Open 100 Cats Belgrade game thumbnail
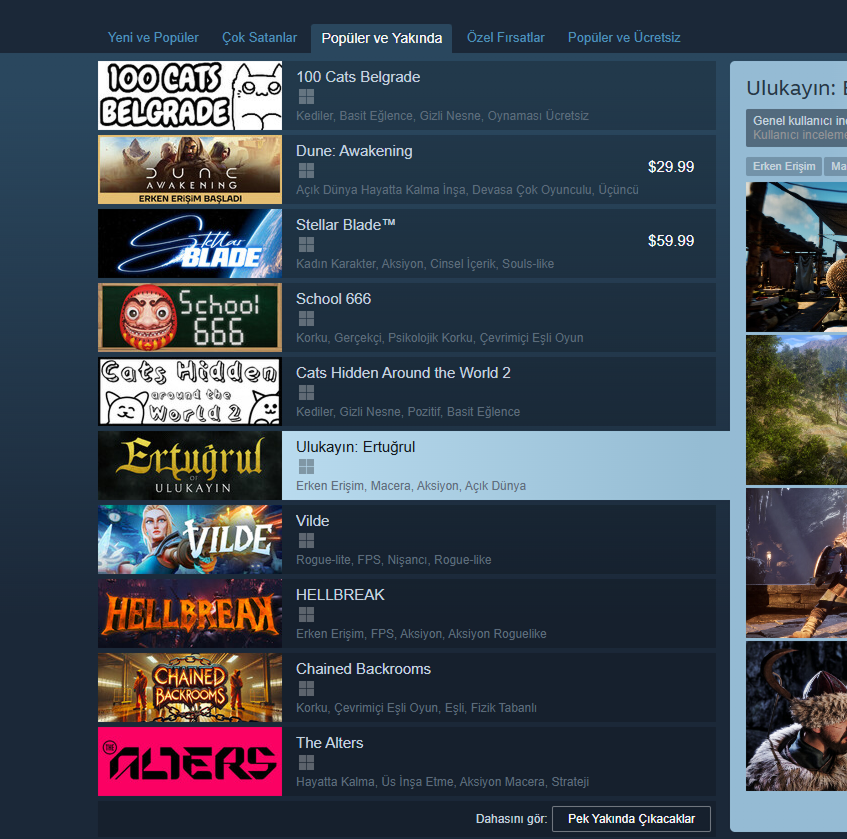Viewport: 847px width, 839px height. click(190, 96)
